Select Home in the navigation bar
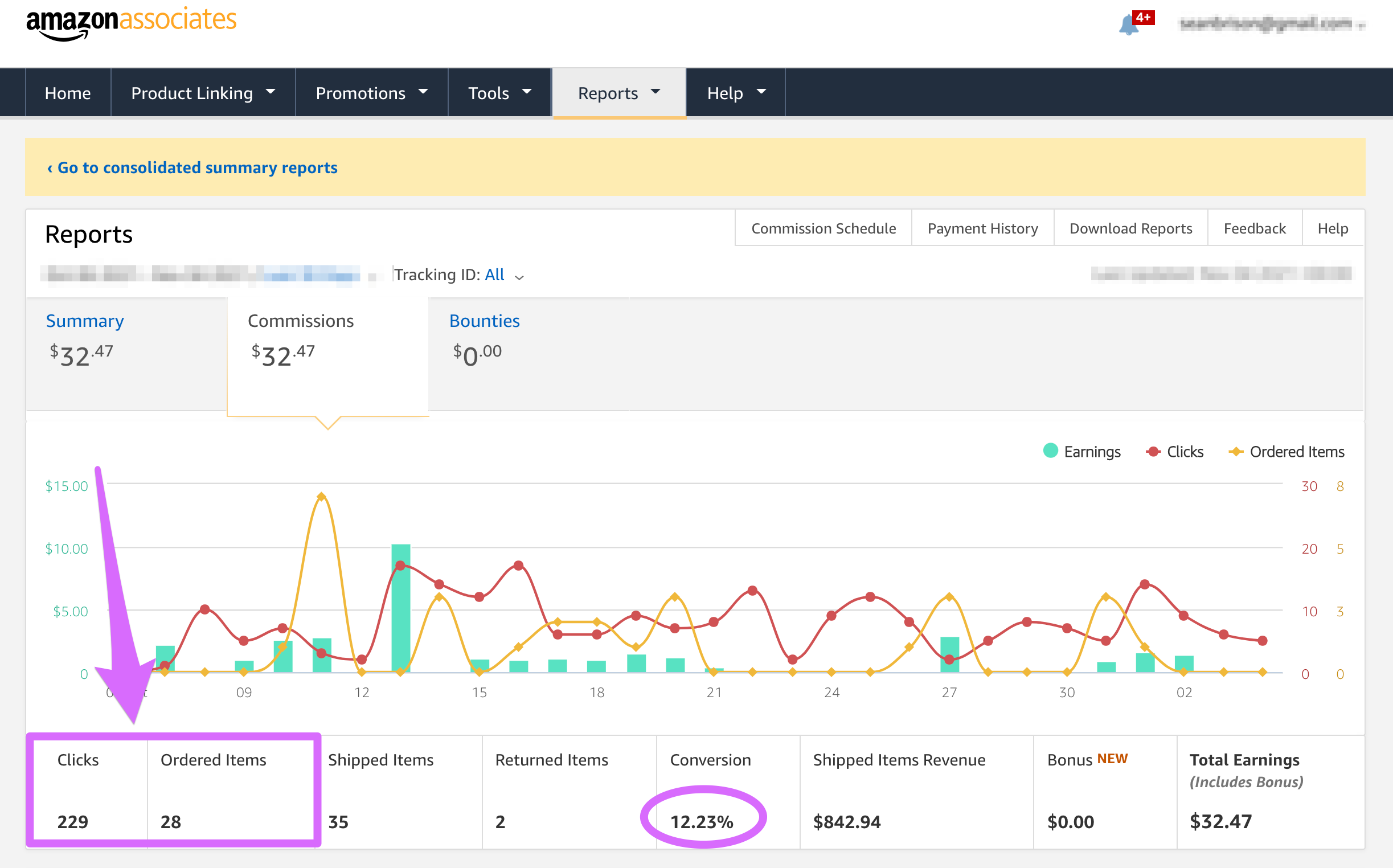Screen dimensions: 1393x868 click(68, 92)
